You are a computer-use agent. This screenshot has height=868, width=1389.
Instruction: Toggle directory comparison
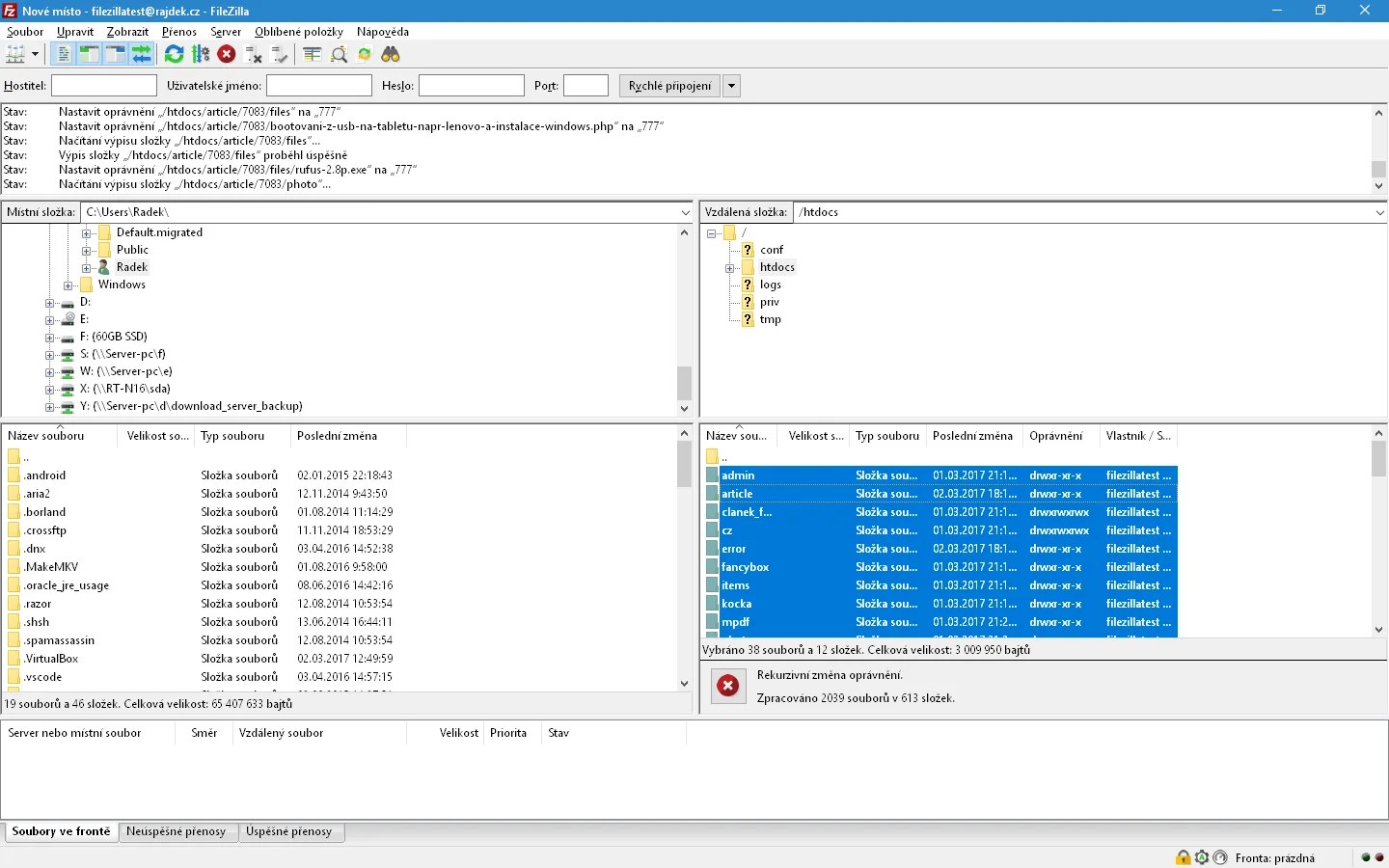click(339, 55)
